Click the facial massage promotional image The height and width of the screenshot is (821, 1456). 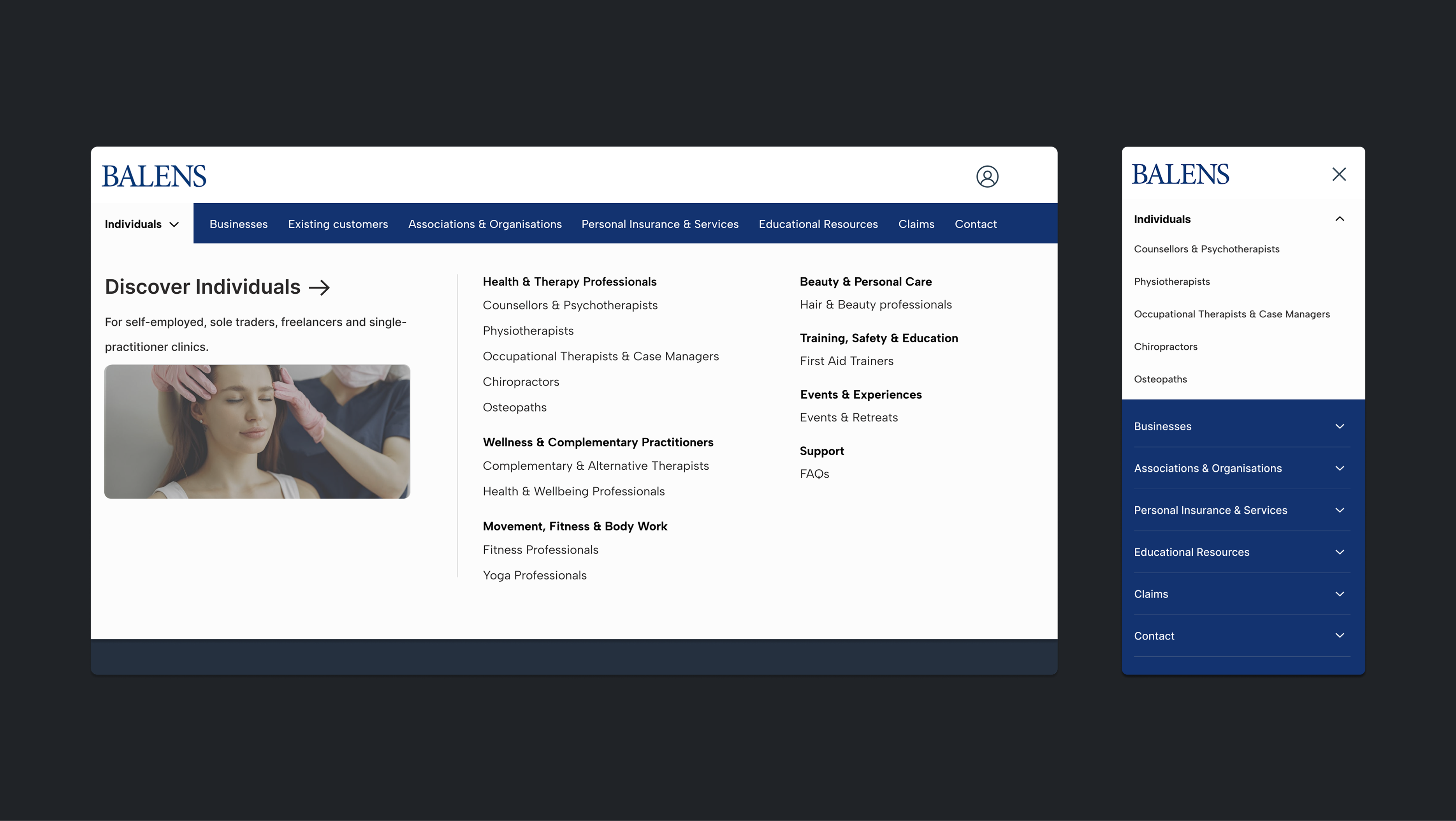[x=257, y=432]
